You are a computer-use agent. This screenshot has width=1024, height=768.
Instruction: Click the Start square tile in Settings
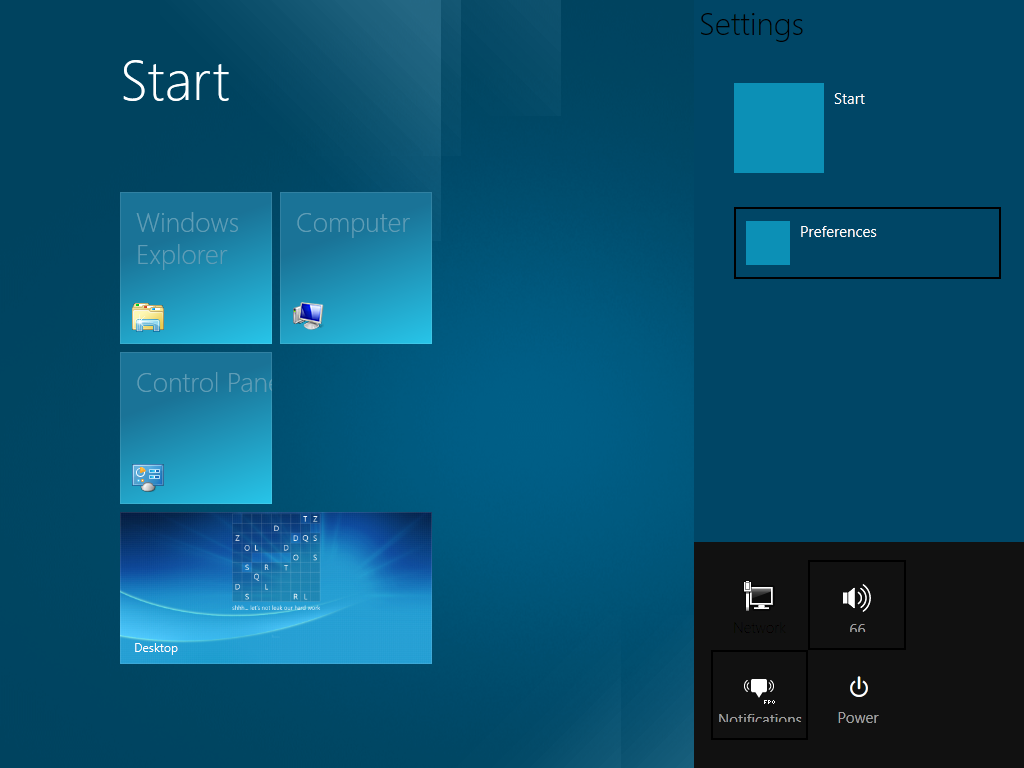pyautogui.click(x=778, y=128)
